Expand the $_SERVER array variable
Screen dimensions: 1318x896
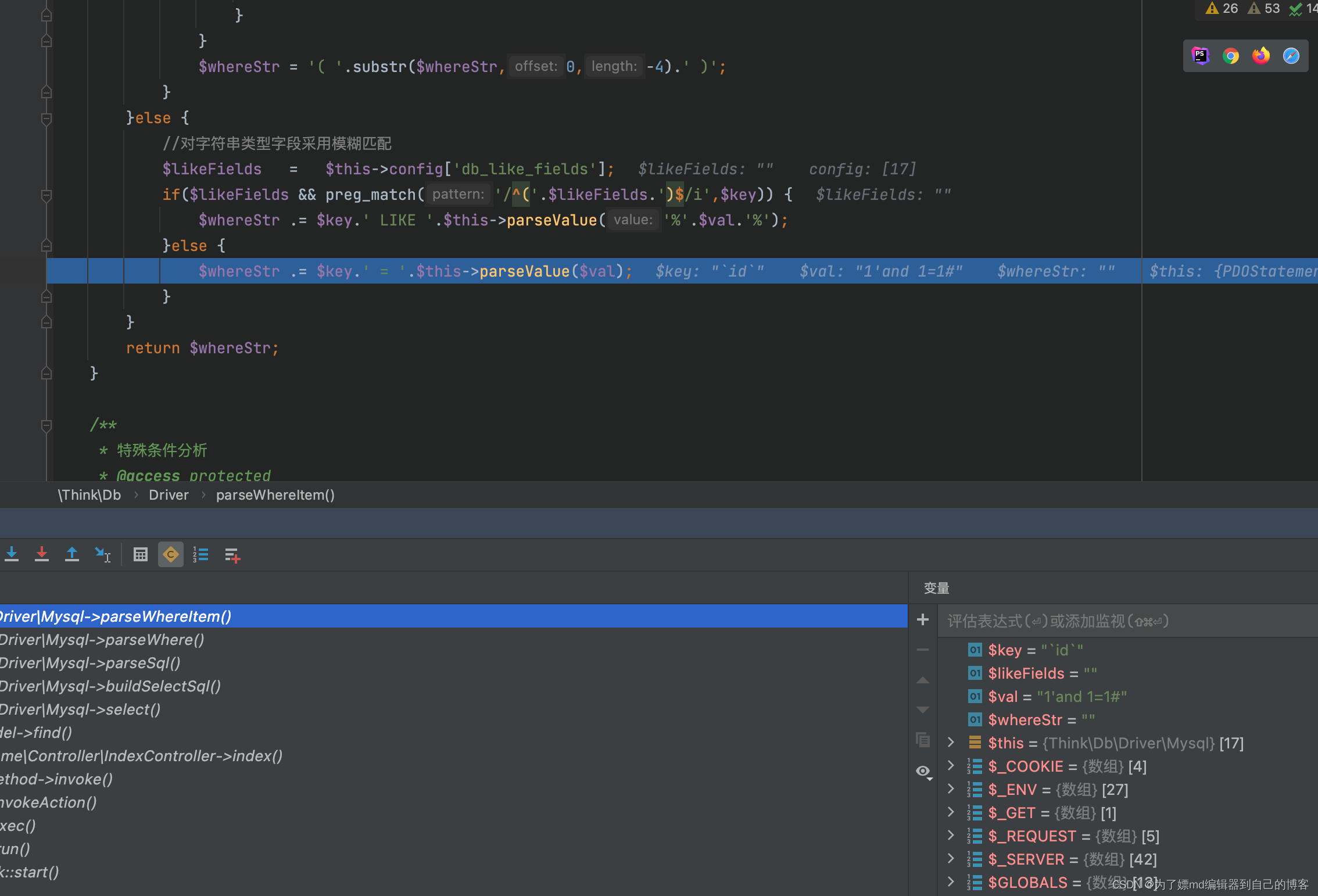(x=951, y=859)
